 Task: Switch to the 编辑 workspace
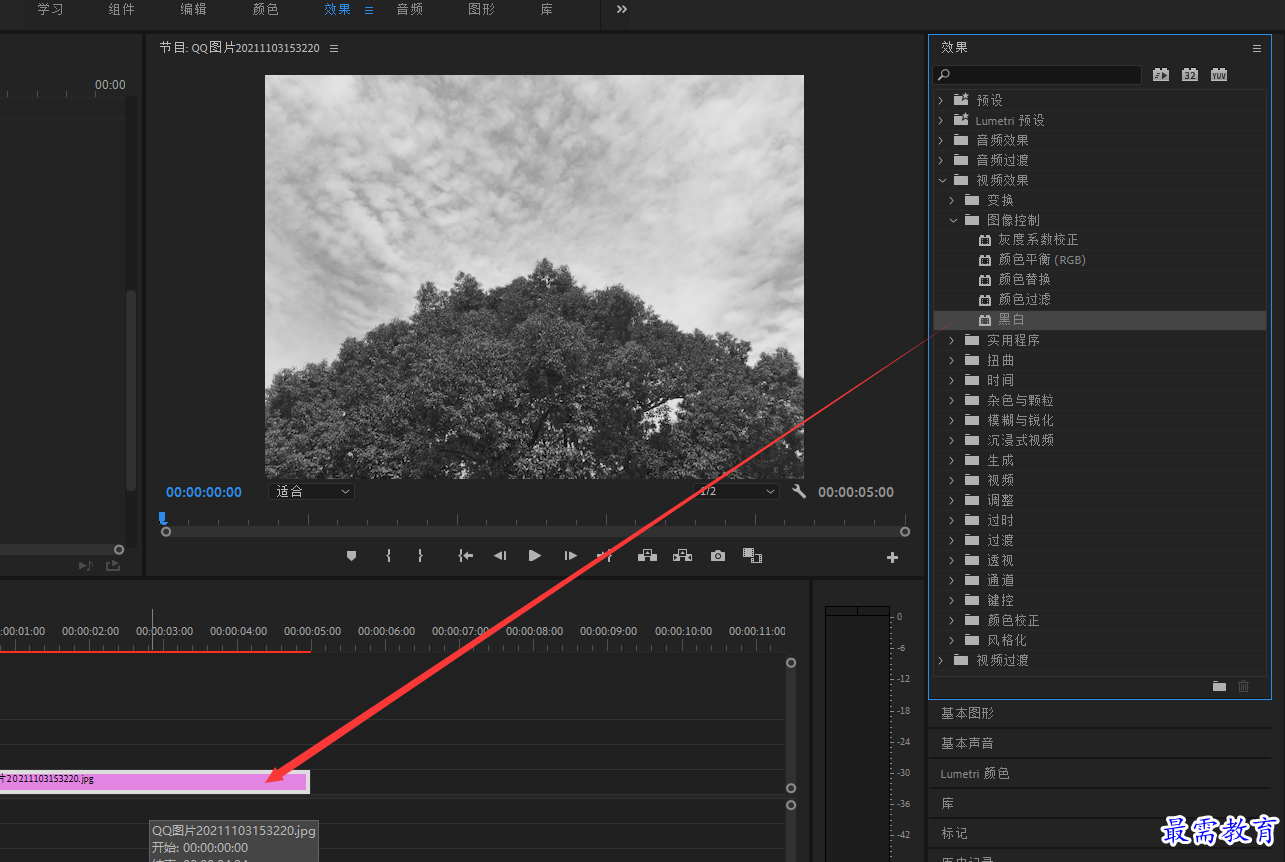pos(194,10)
